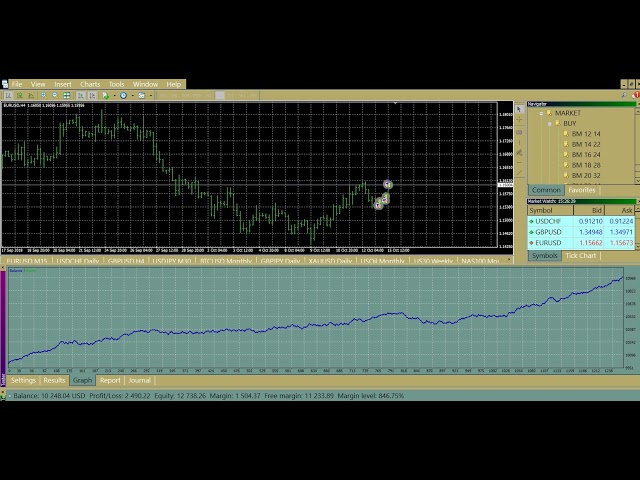Click the bar chart type icon
Image resolution: width=640 pixels, height=480 pixels.
[x=7, y=96]
